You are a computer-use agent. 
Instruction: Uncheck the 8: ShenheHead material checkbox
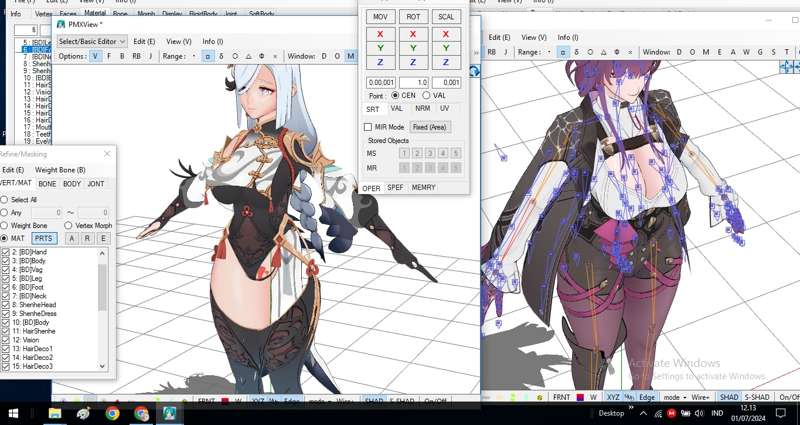(x=6, y=305)
